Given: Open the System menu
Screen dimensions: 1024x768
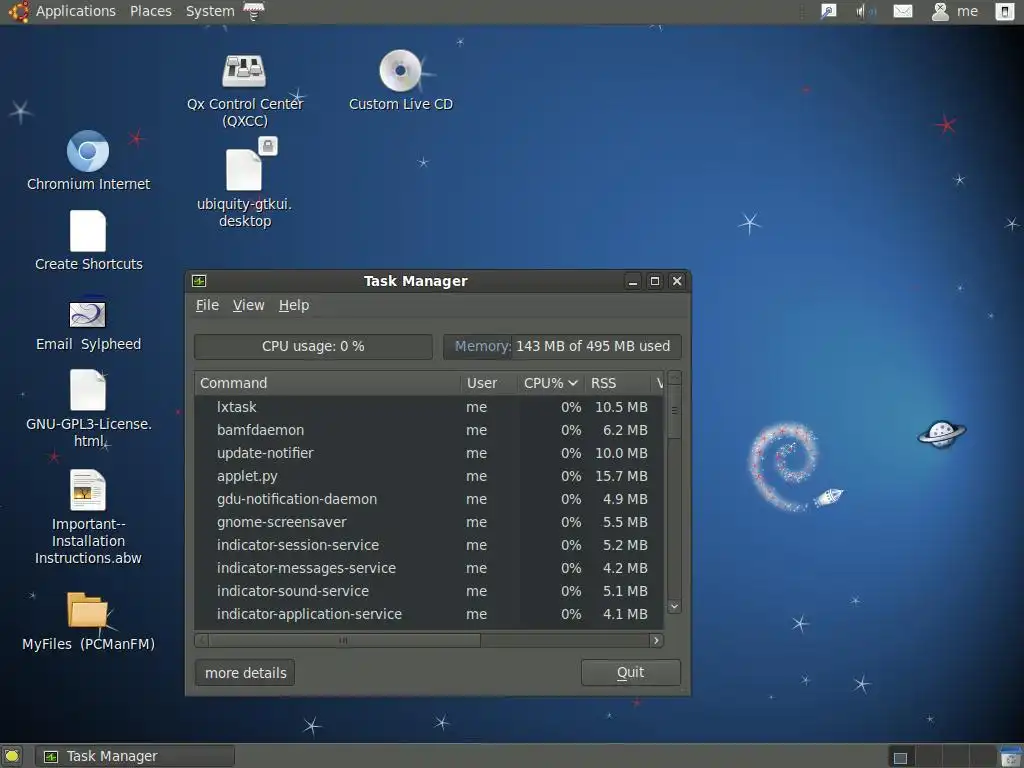Looking at the screenshot, I should [210, 11].
